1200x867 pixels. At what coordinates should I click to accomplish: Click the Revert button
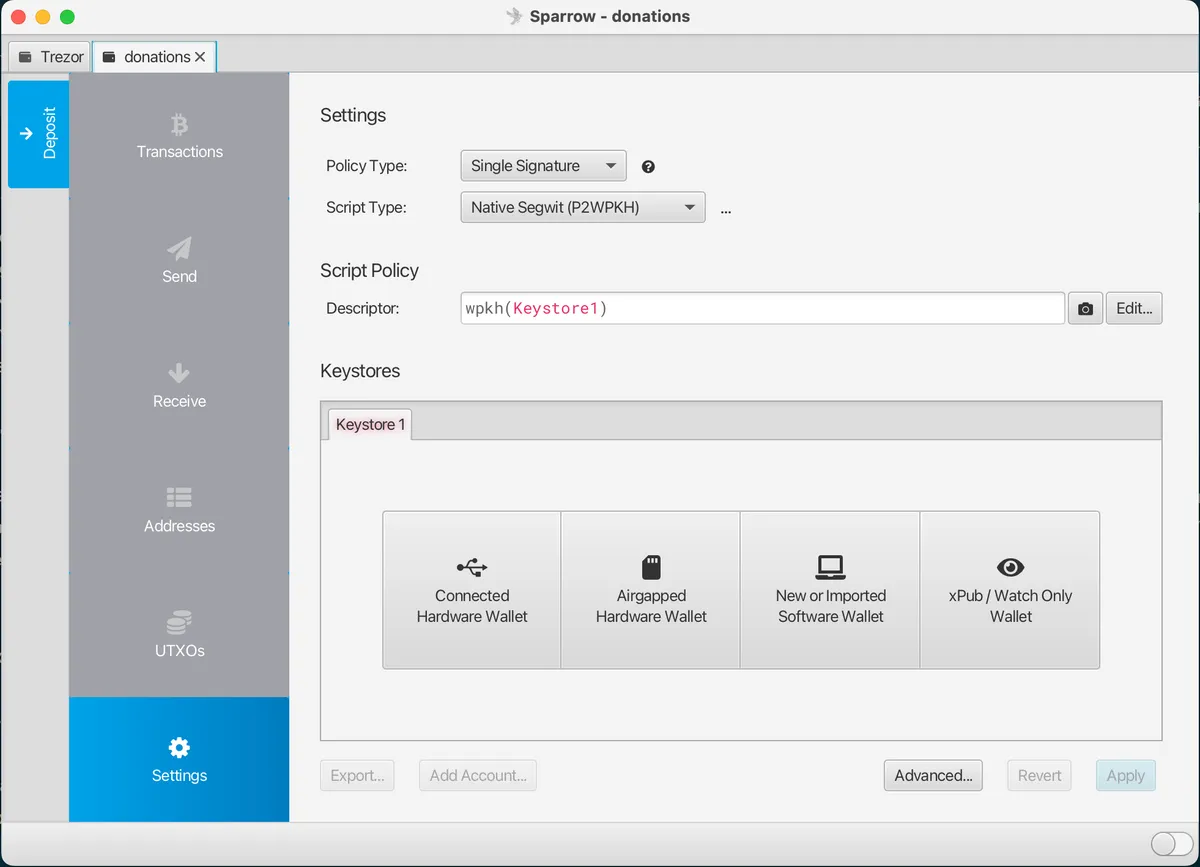pos(1039,775)
